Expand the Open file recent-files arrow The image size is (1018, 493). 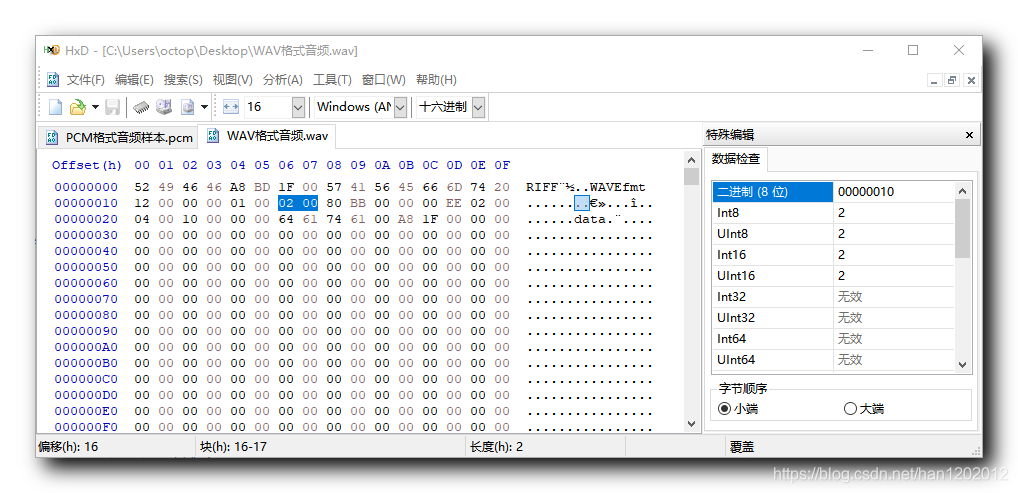[x=95, y=107]
